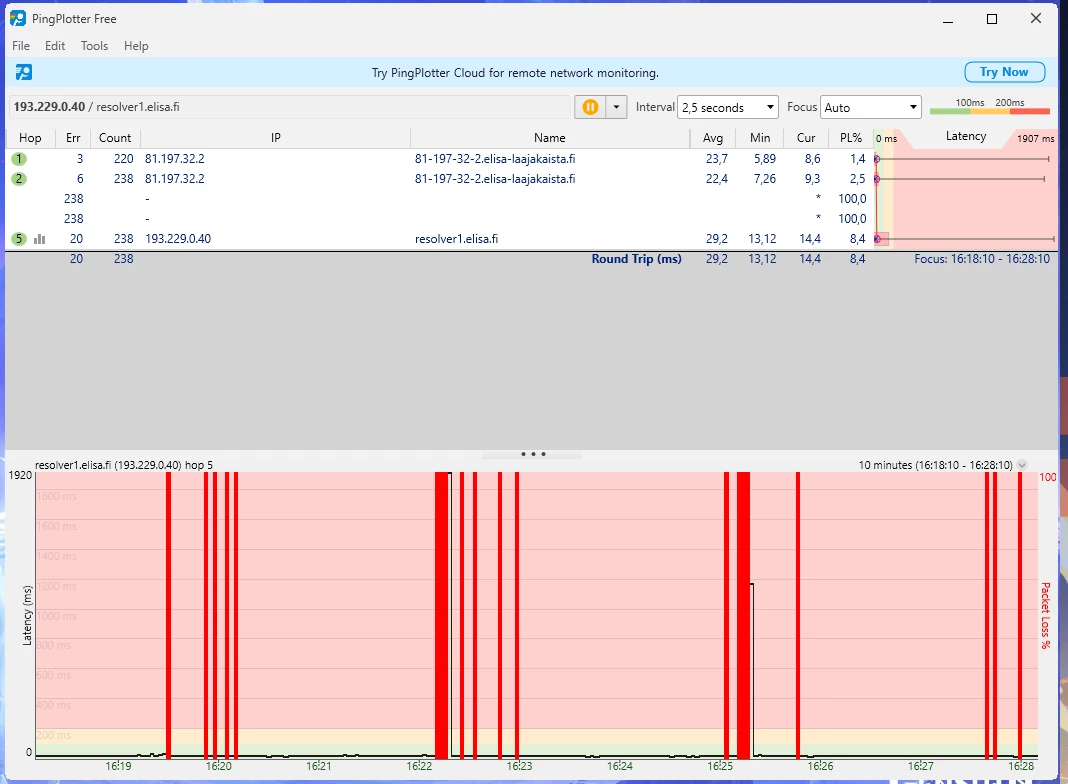1068x784 pixels.
Task: Click the Try Now button
Action: click(1004, 72)
